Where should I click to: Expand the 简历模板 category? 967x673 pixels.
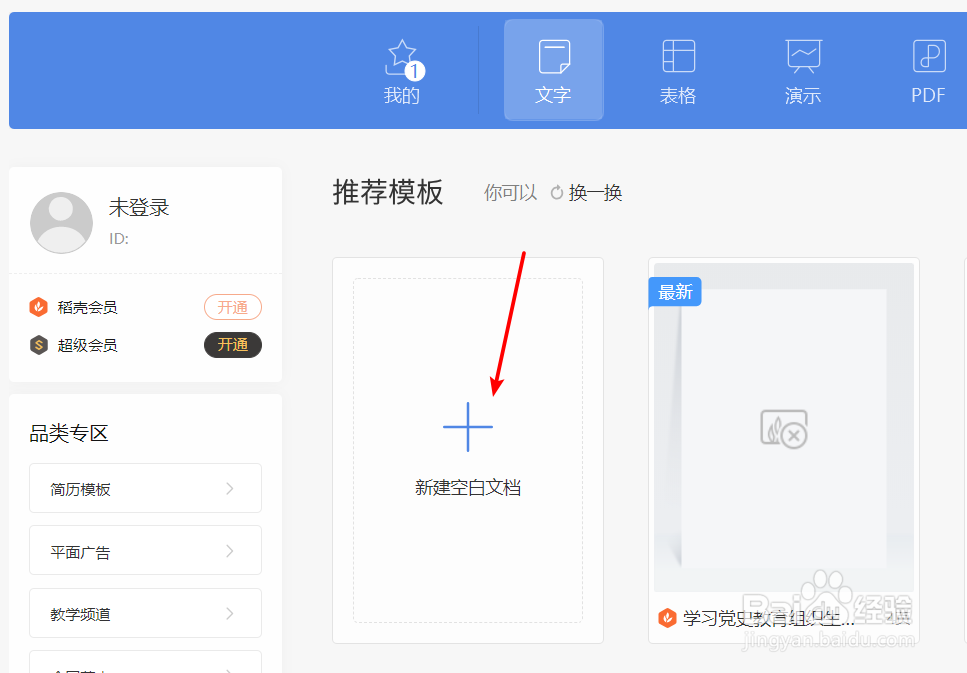(145, 488)
